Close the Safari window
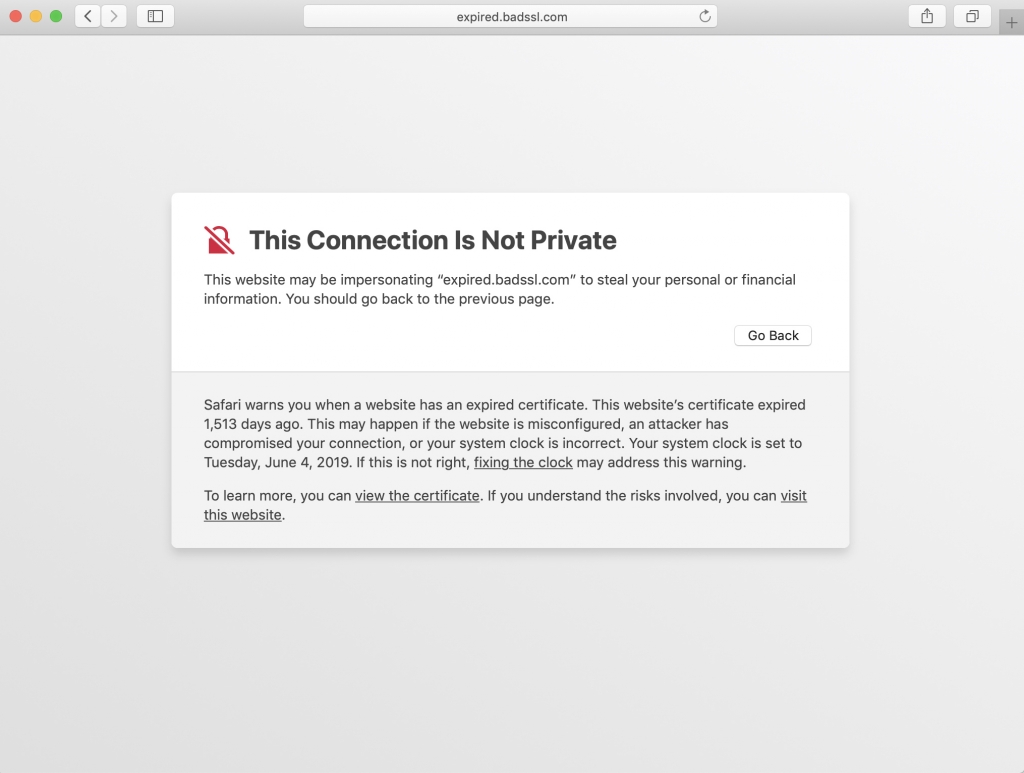This screenshot has width=1024, height=773. pyautogui.click(x=16, y=16)
